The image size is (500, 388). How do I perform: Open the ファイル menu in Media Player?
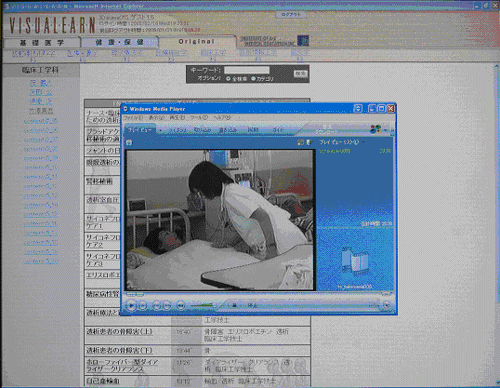[133, 118]
